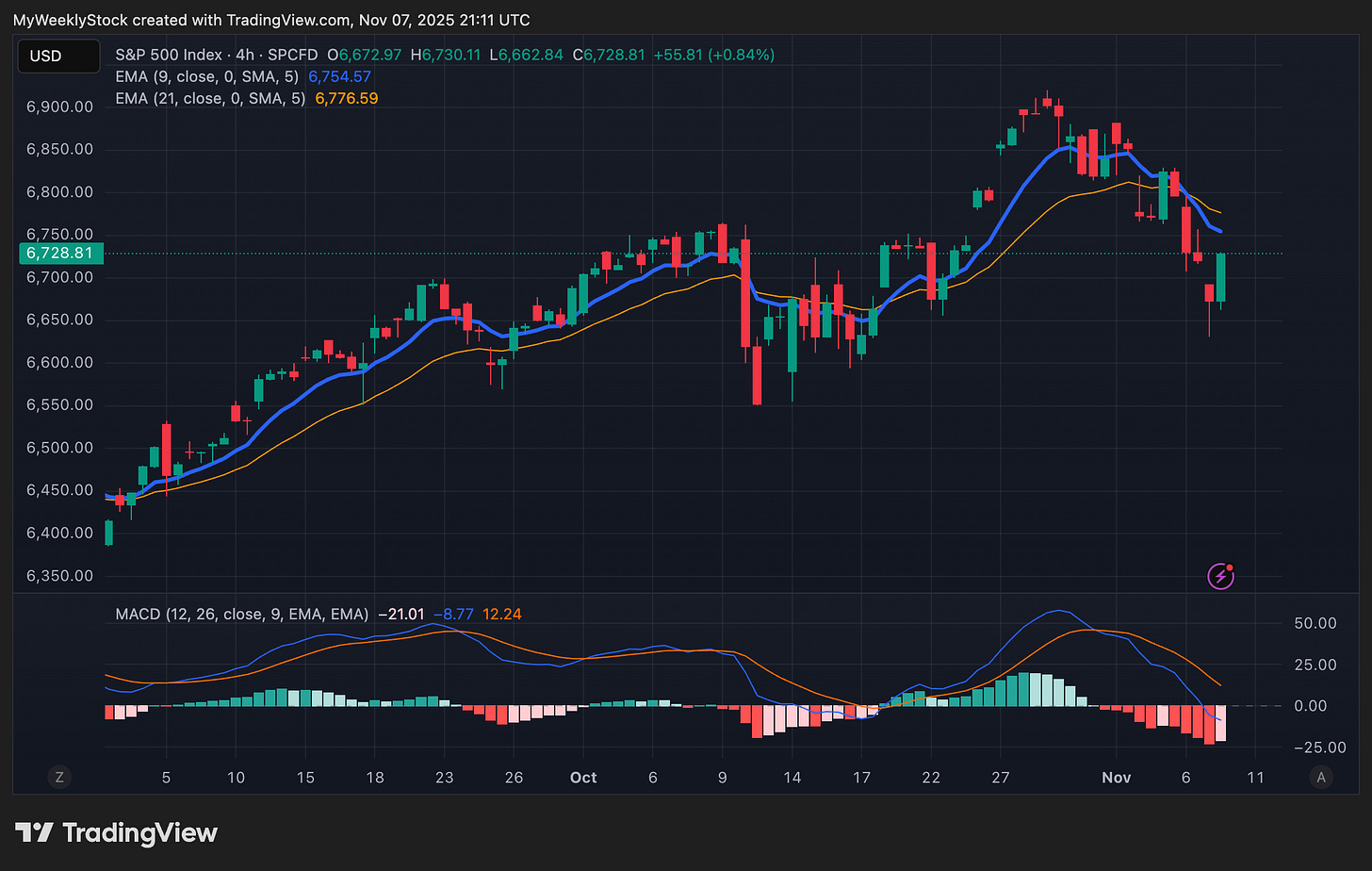The height and width of the screenshot is (871, 1372).
Task: Click the EMA 21 value 6,776.59
Action: pos(346,98)
